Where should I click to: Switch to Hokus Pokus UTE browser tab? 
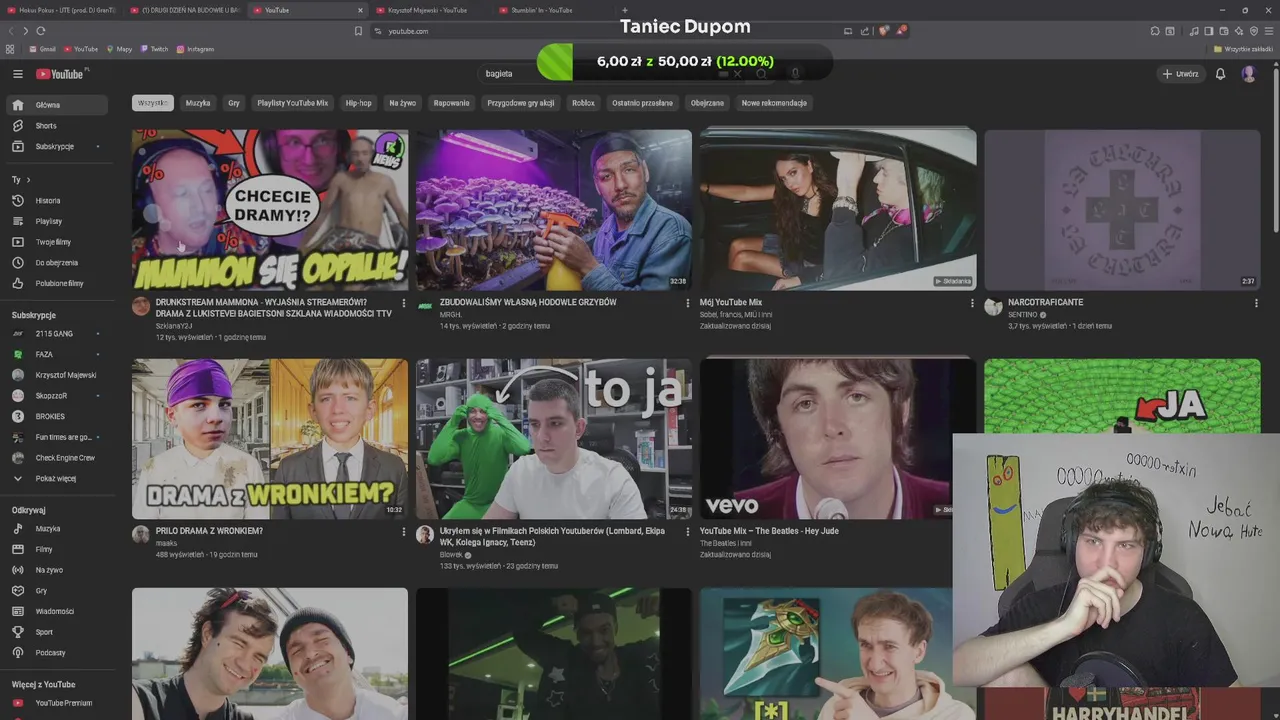point(62,10)
